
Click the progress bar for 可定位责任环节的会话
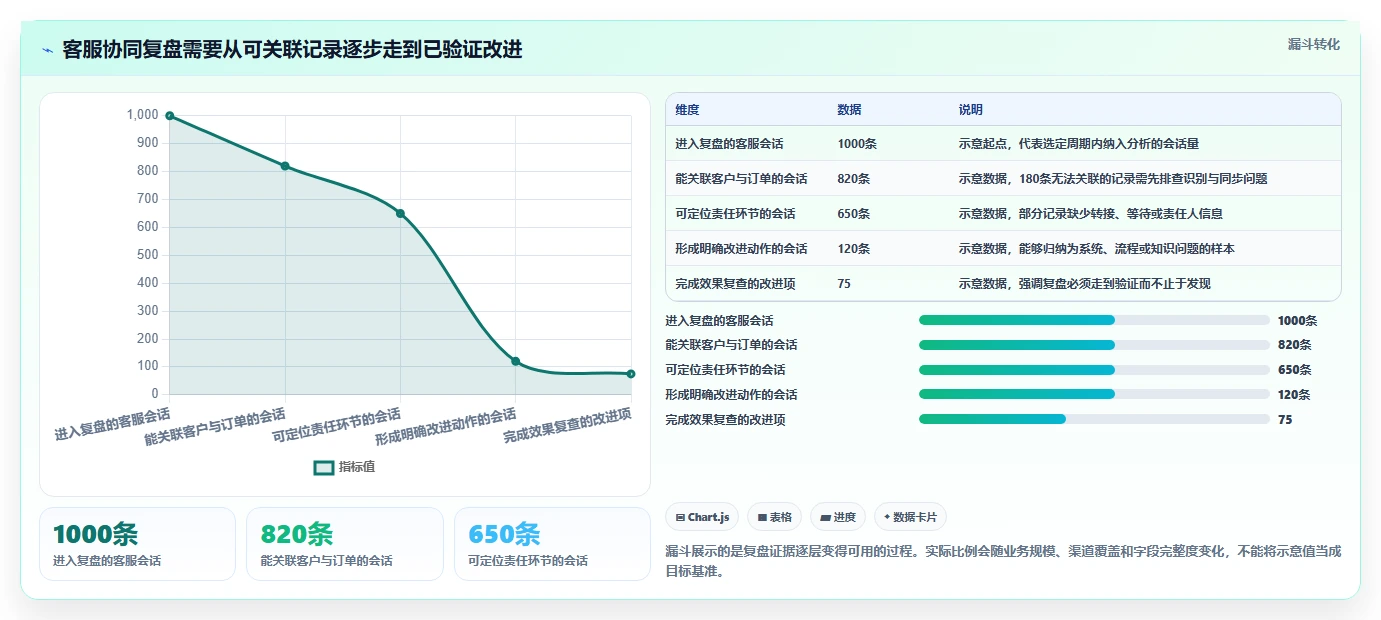(1094, 369)
